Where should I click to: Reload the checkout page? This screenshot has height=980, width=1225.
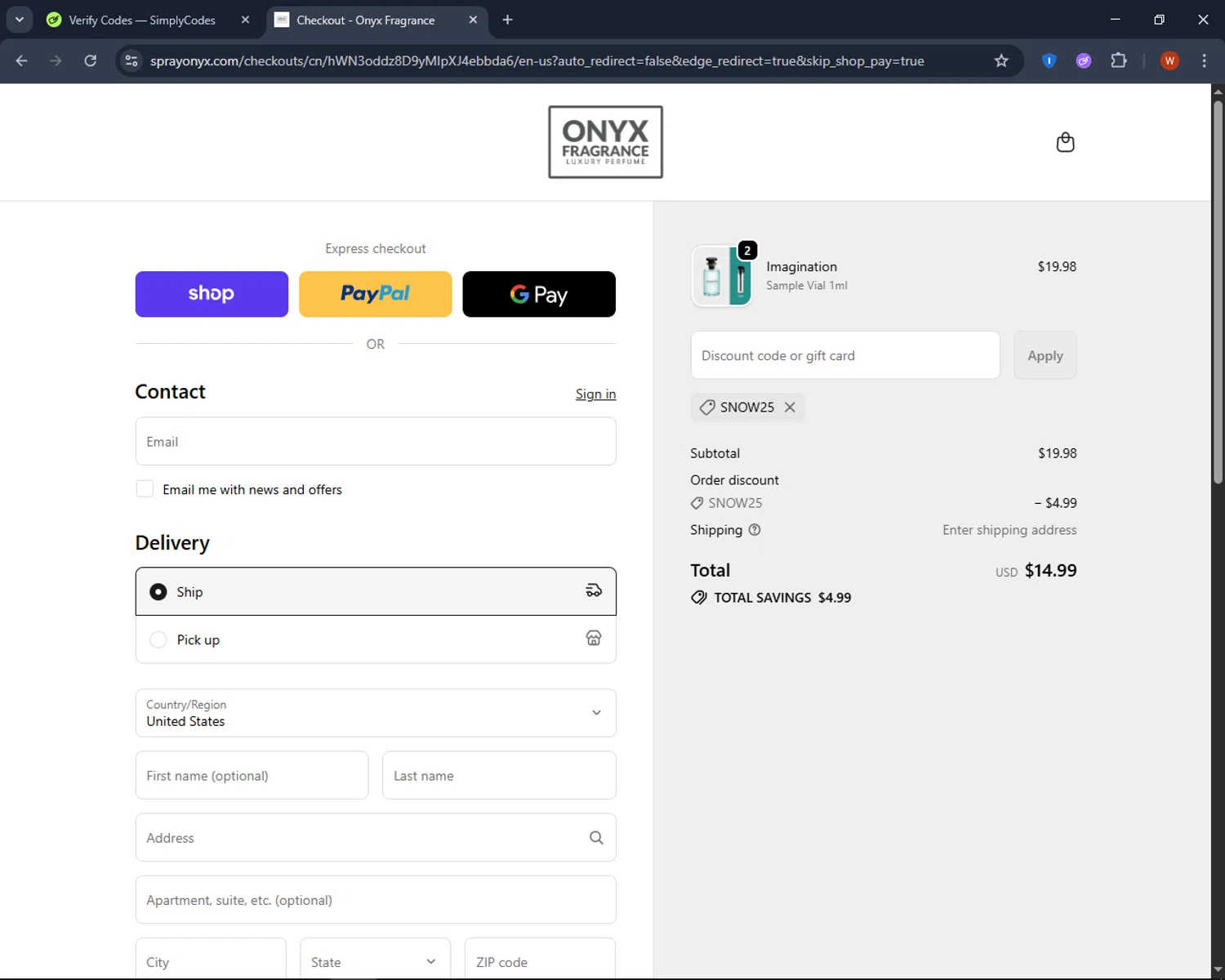[91, 60]
